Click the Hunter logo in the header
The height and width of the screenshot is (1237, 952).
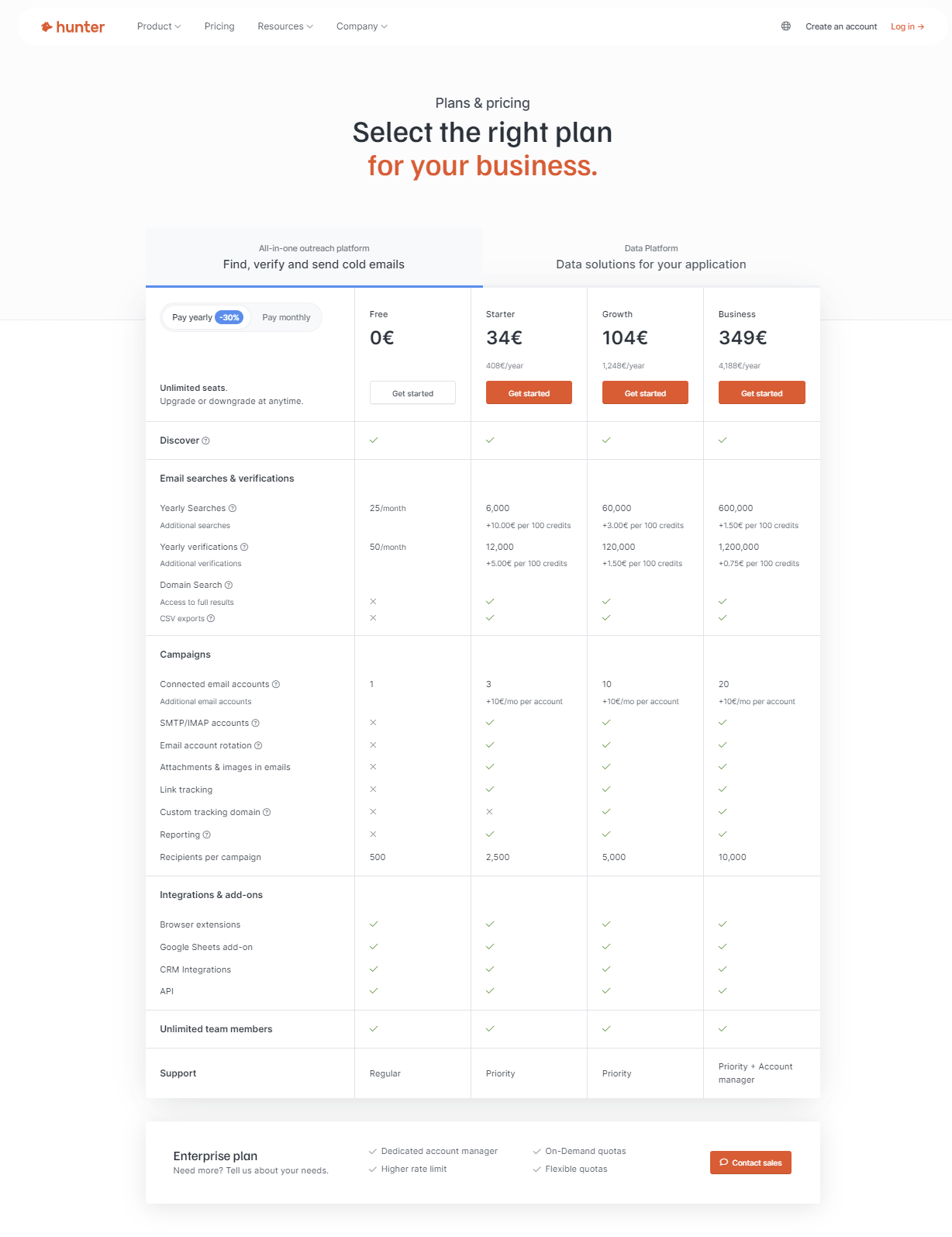click(x=73, y=26)
